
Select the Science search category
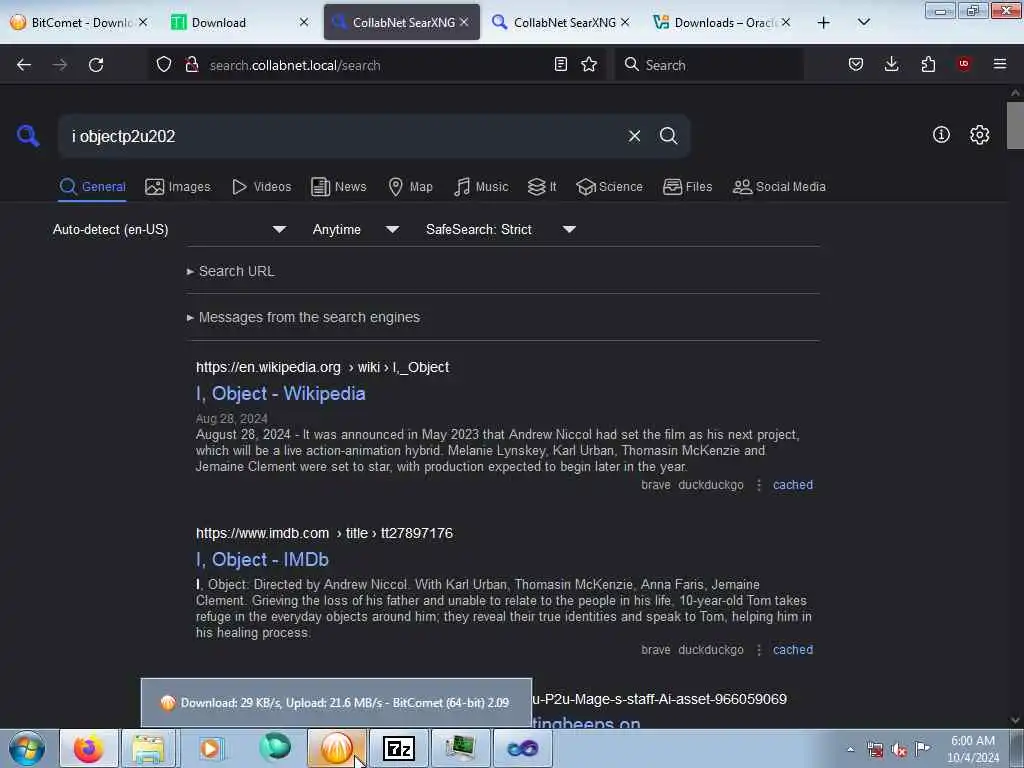tap(609, 187)
